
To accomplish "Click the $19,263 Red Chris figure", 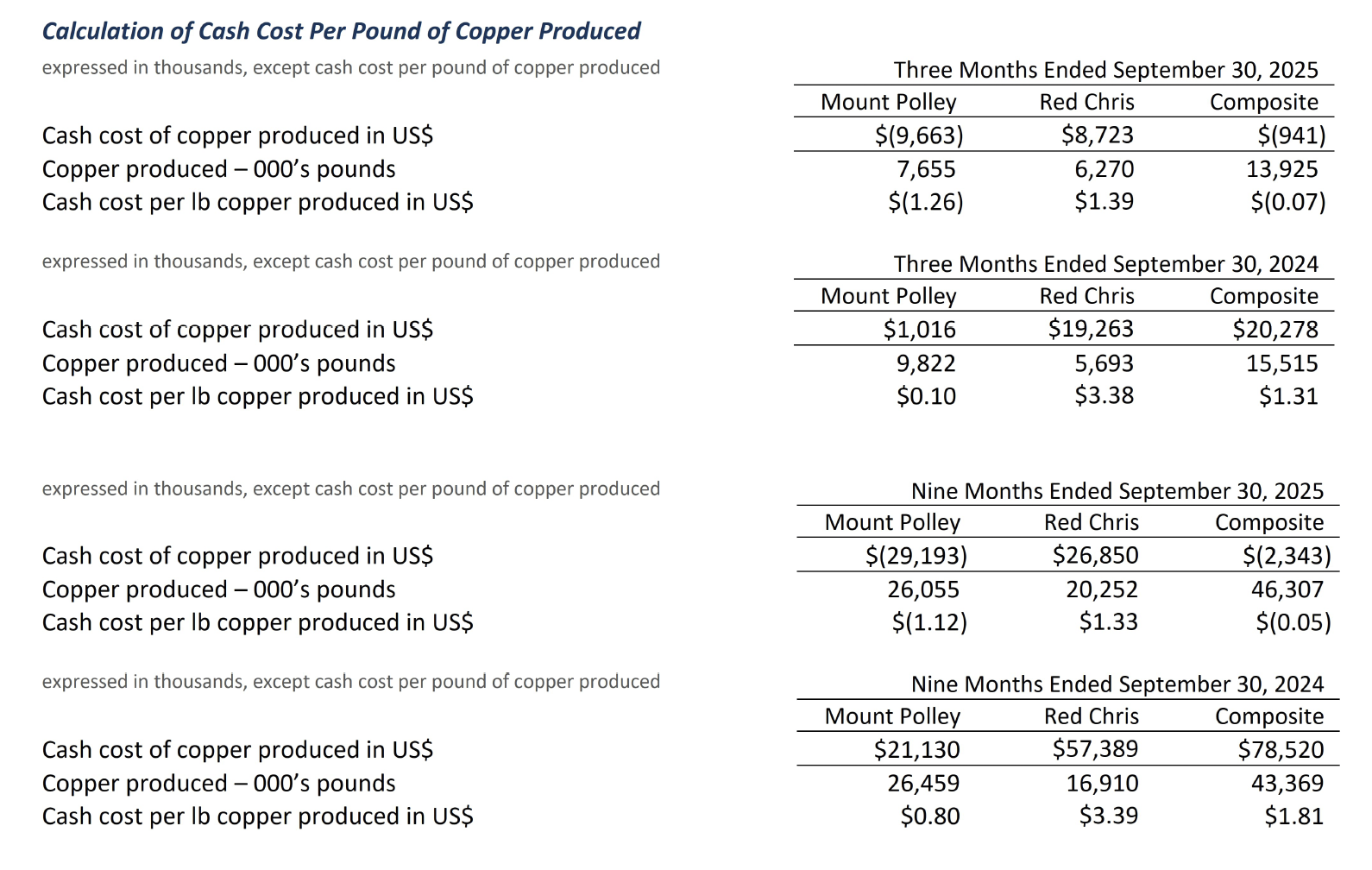I will pyautogui.click(x=1091, y=329).
